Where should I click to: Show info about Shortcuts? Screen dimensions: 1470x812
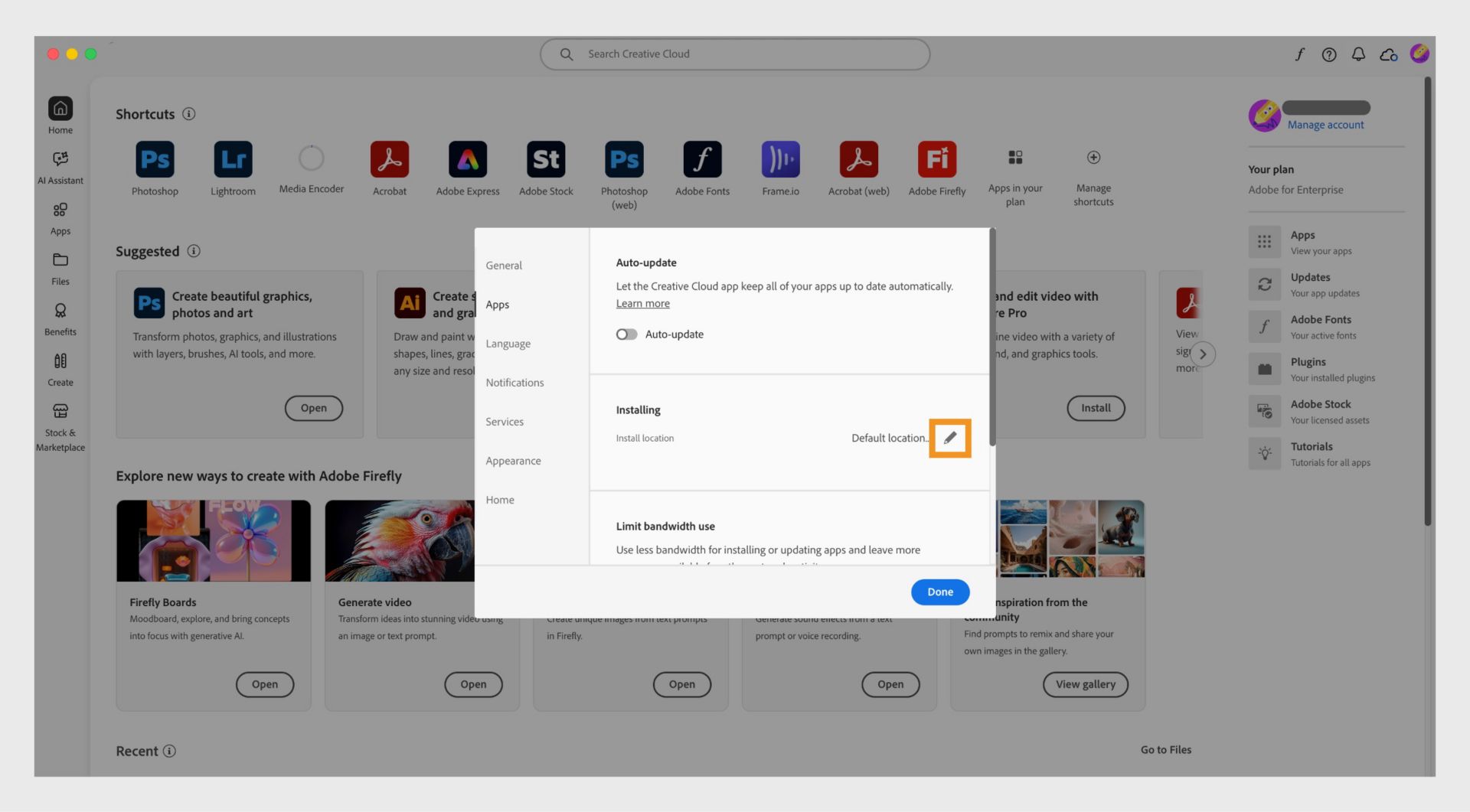click(x=188, y=114)
